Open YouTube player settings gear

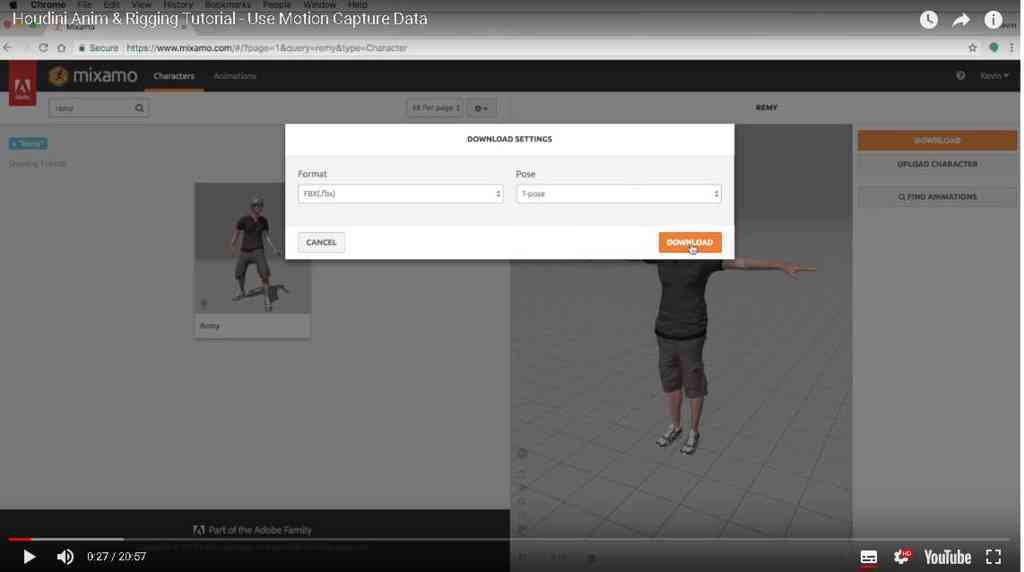(903, 557)
